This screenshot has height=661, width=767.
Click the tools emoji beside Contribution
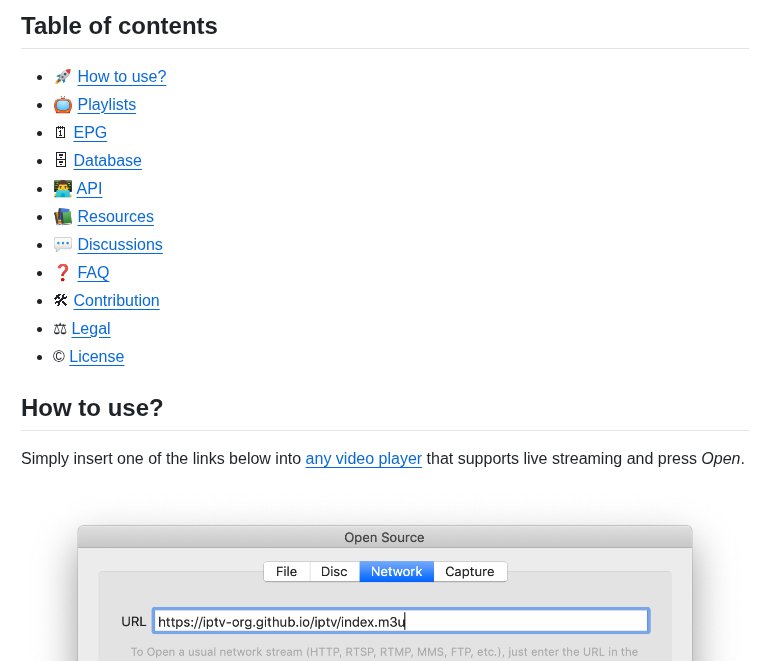tap(61, 301)
